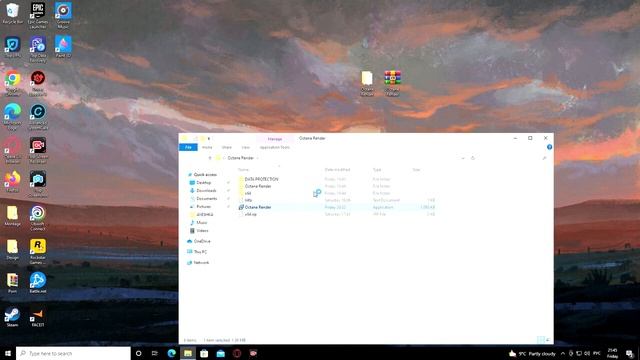Click the taskbar search box
This screenshot has width=640, height=360.
click(x=73, y=353)
